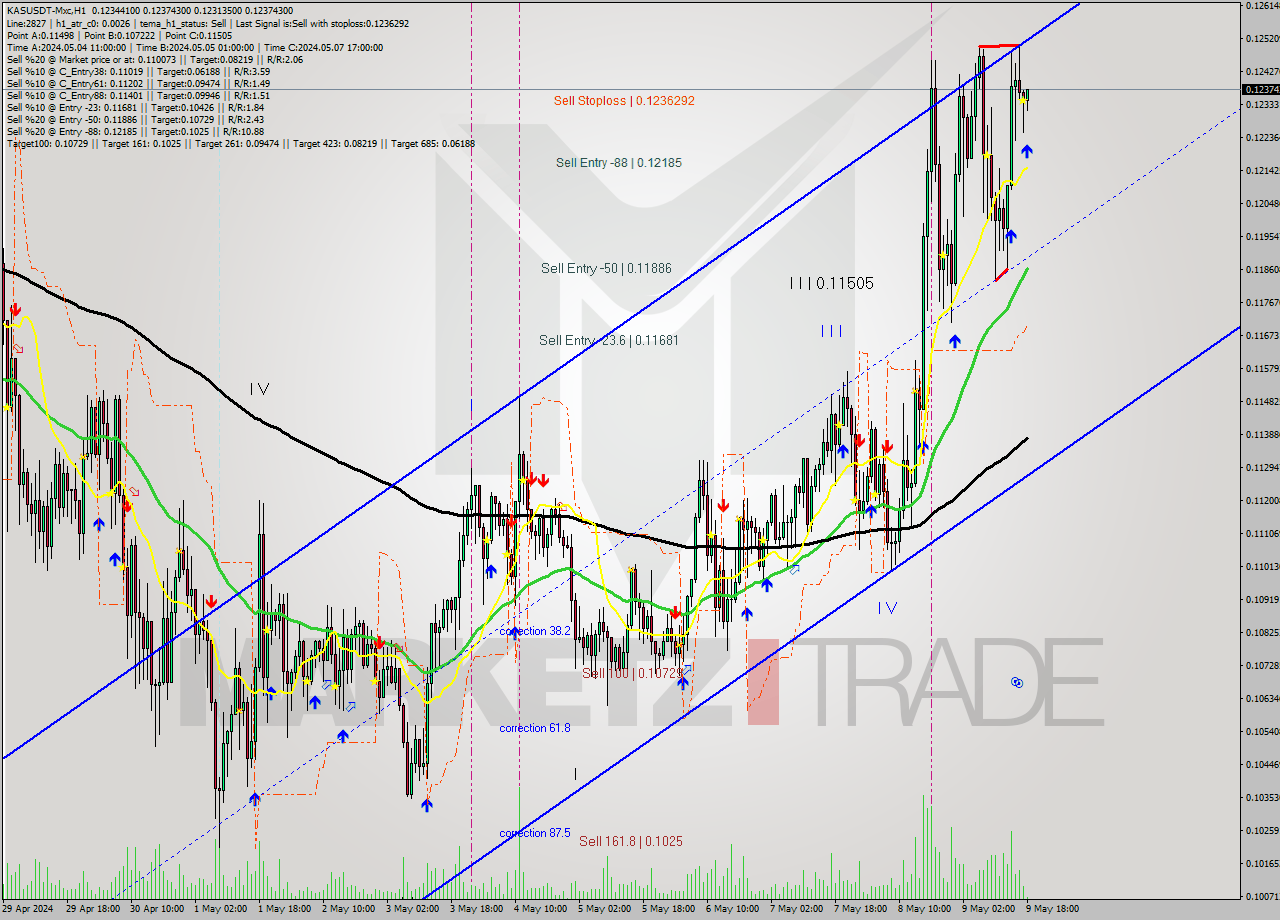Screen dimensions: 1280x920
Task: Click the 'Sell Entry -88 | 0.12185' label
Action: 619,162
